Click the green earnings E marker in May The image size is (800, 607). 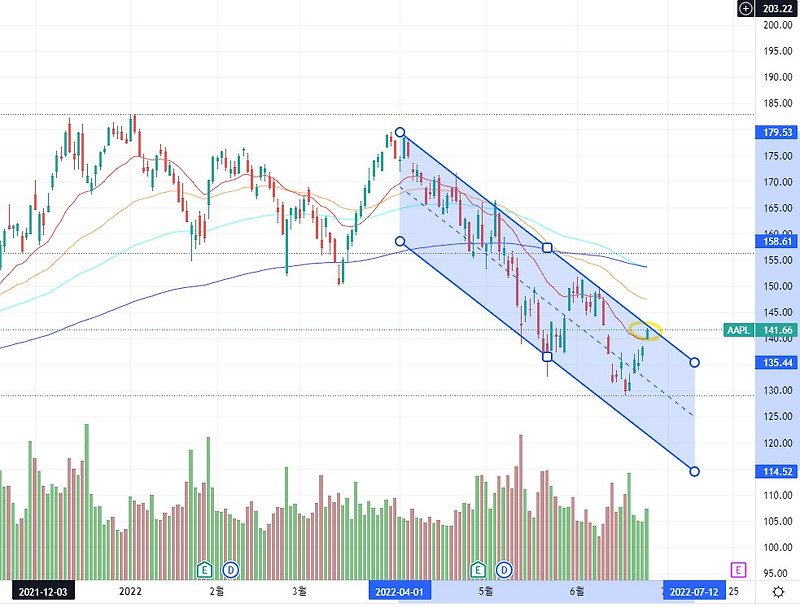[x=478, y=569]
